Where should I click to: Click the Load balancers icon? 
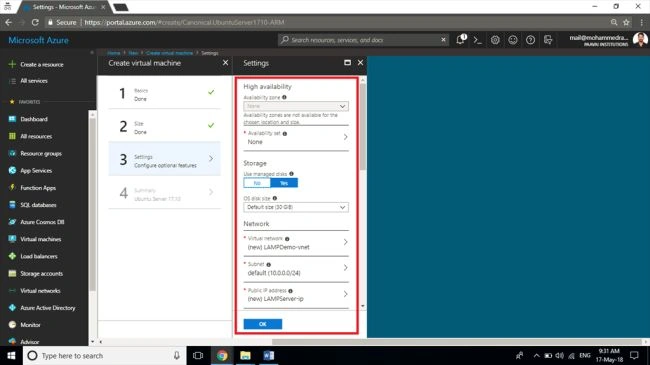[12, 256]
